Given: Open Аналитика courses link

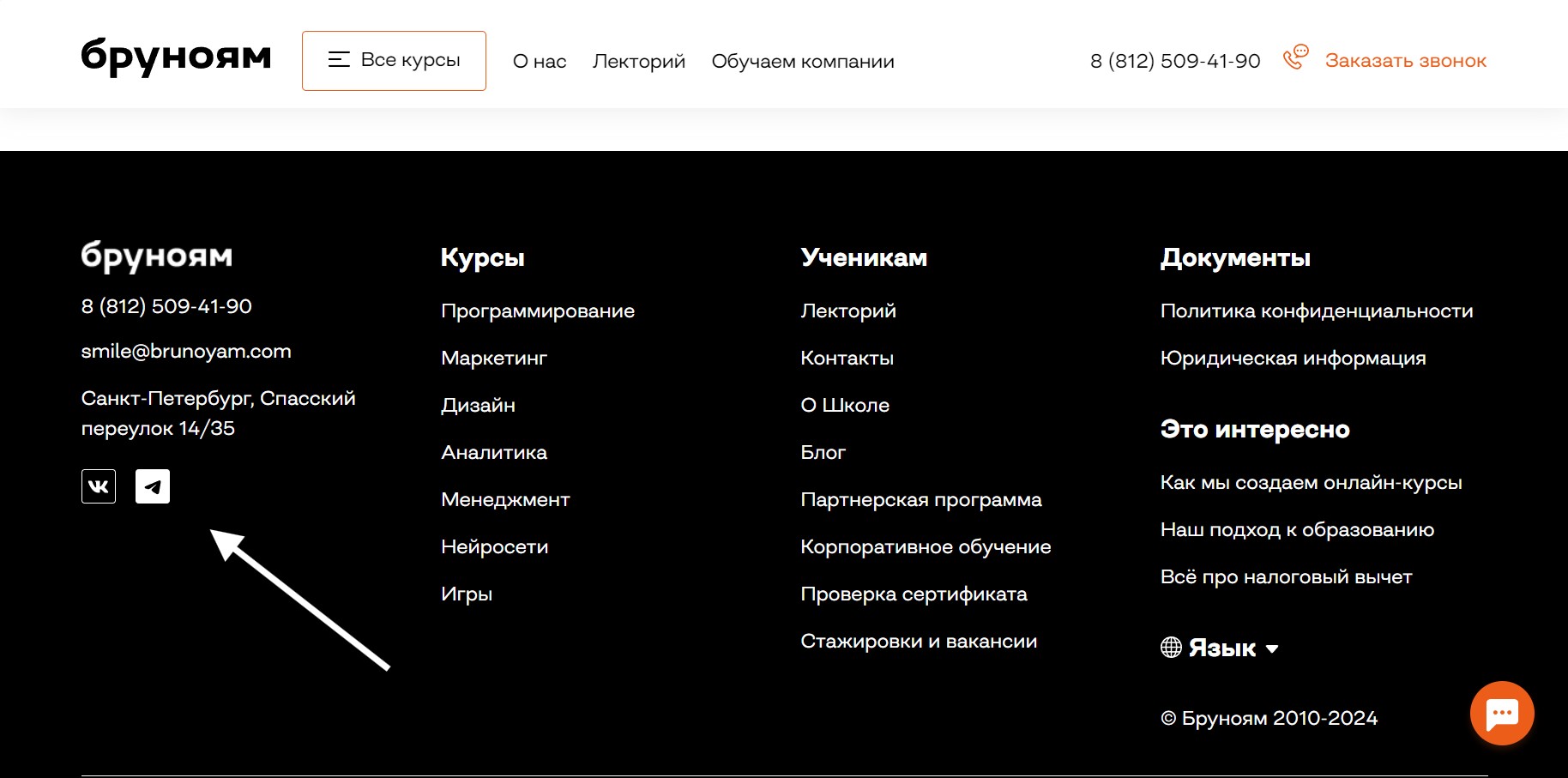Looking at the screenshot, I should (494, 452).
